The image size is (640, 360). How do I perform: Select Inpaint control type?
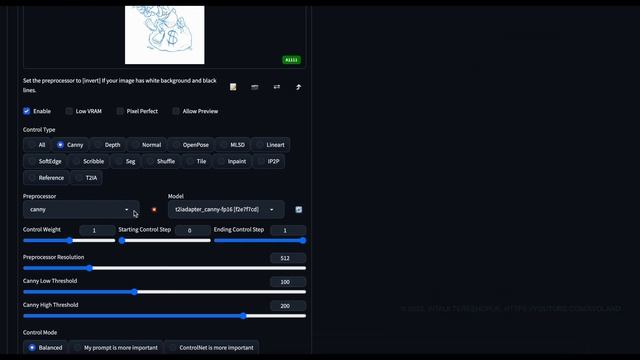[232, 162]
